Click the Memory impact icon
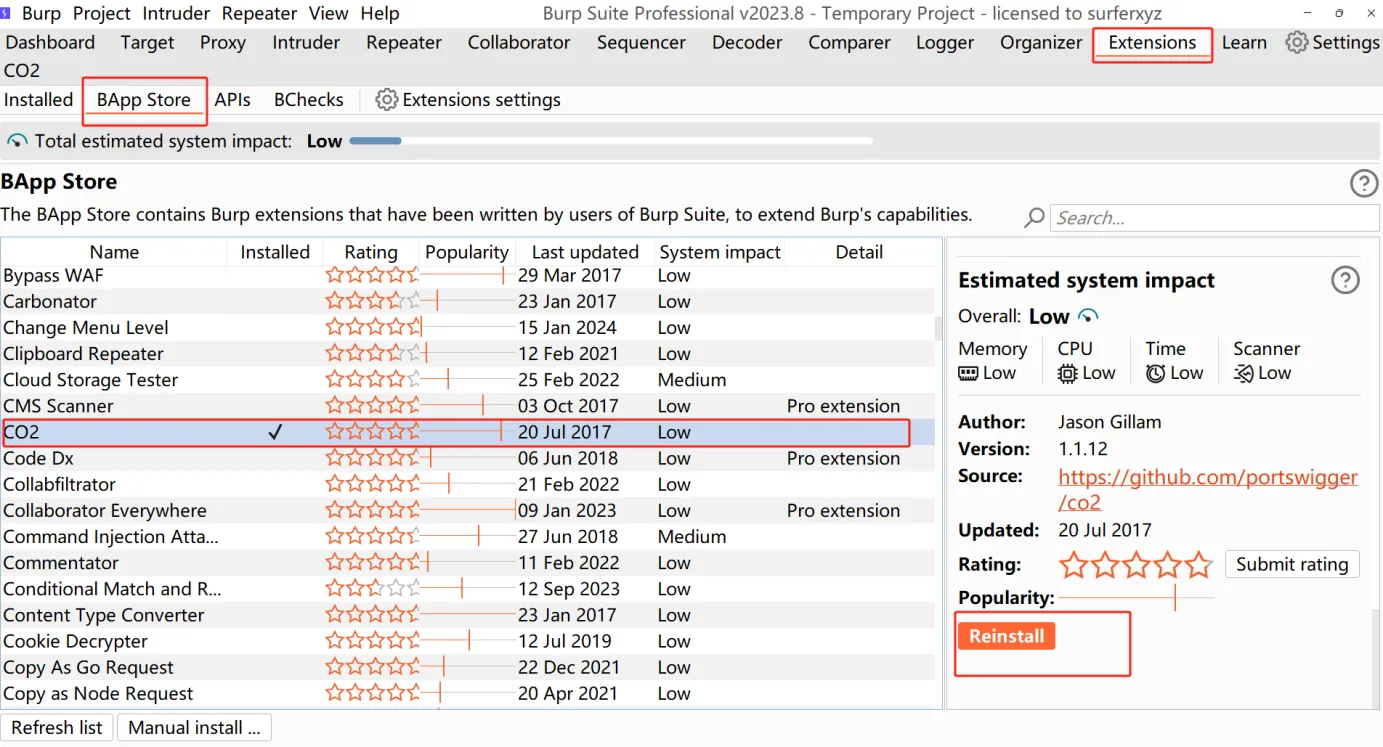The image size is (1383, 747). (x=968, y=373)
